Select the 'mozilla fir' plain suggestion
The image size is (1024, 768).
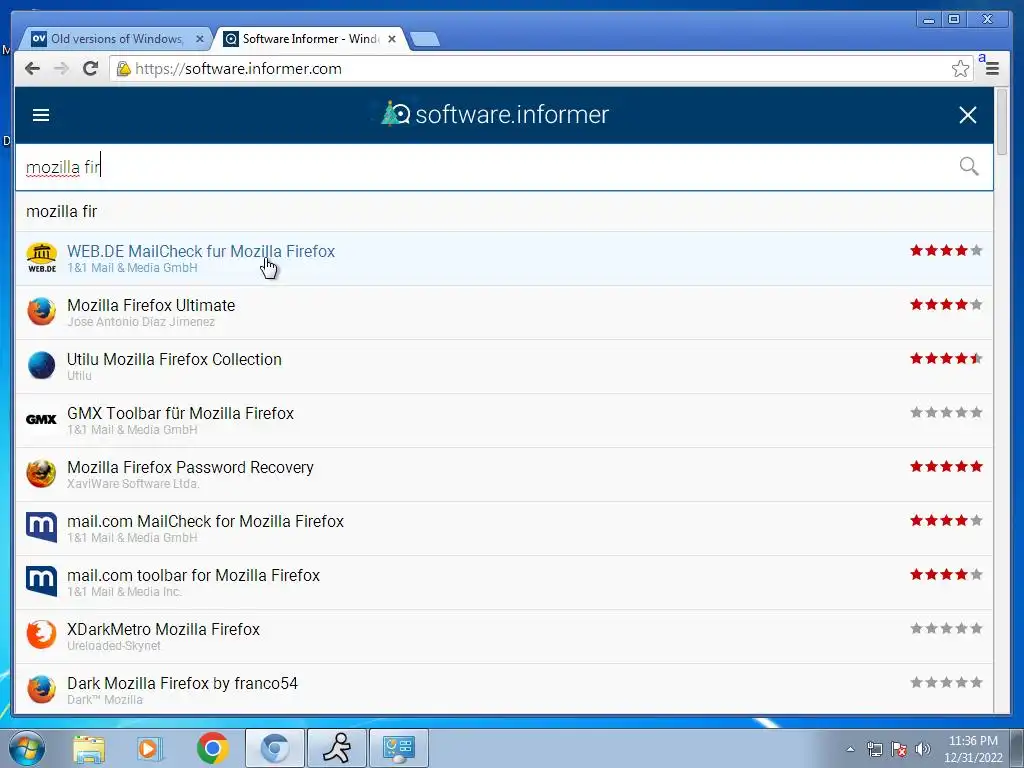pyautogui.click(x=504, y=212)
